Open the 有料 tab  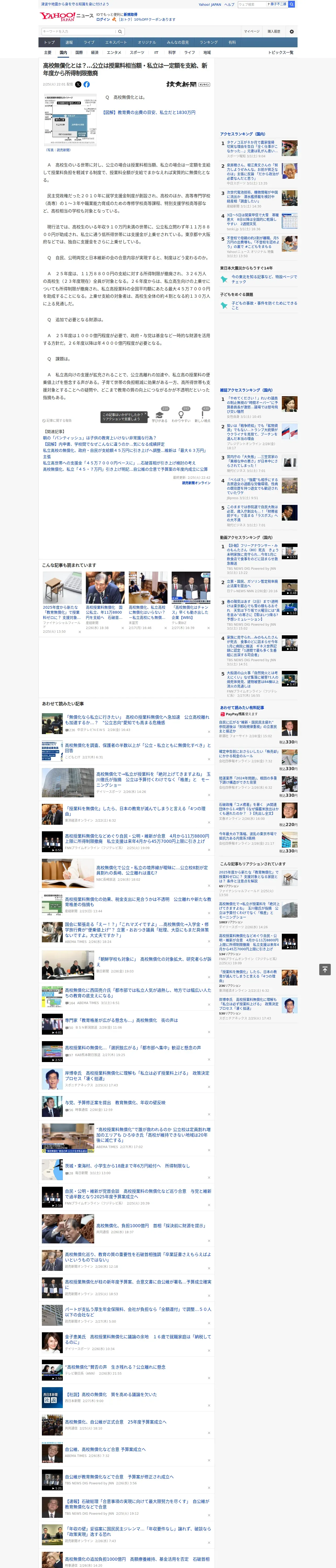232,43
